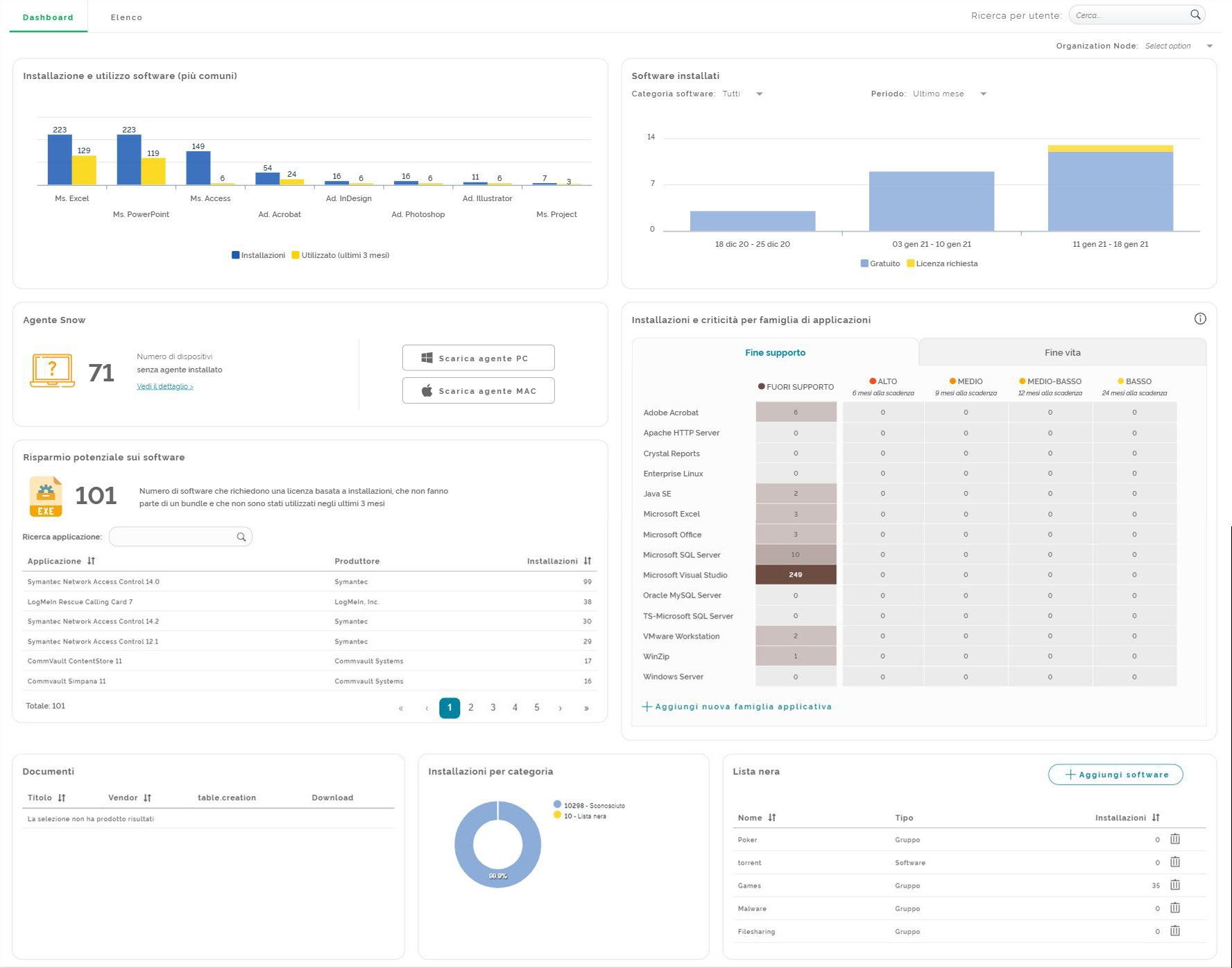Screen dimensions: 1232x968
Task: Sort by Applicazione column arrows
Action: pyautogui.click(x=91, y=561)
